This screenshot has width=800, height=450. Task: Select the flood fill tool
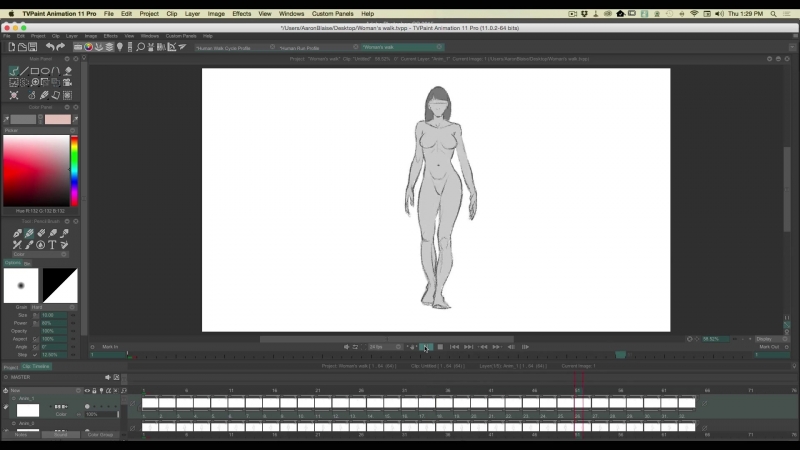point(67,71)
